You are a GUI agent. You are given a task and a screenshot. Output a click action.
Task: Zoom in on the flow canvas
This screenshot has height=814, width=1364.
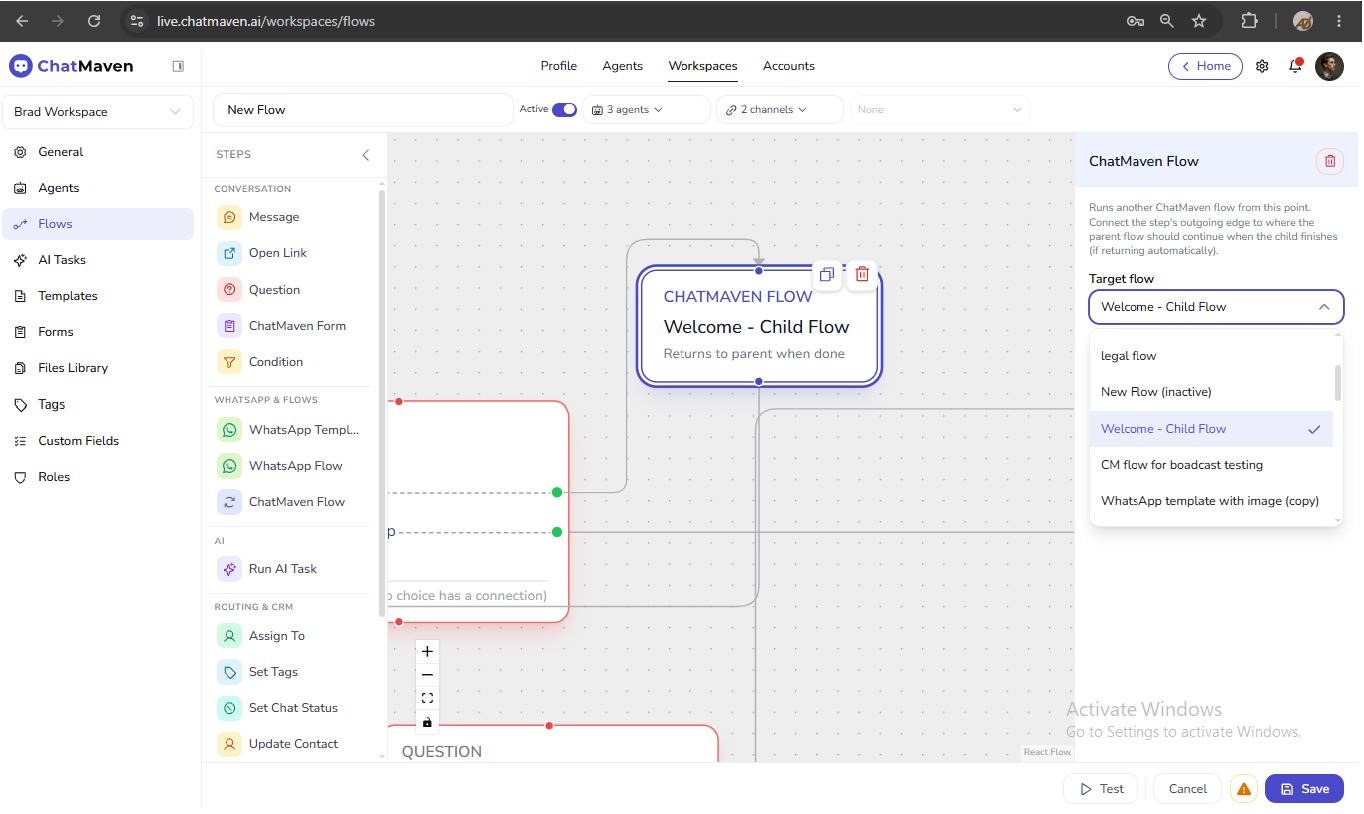click(428, 651)
